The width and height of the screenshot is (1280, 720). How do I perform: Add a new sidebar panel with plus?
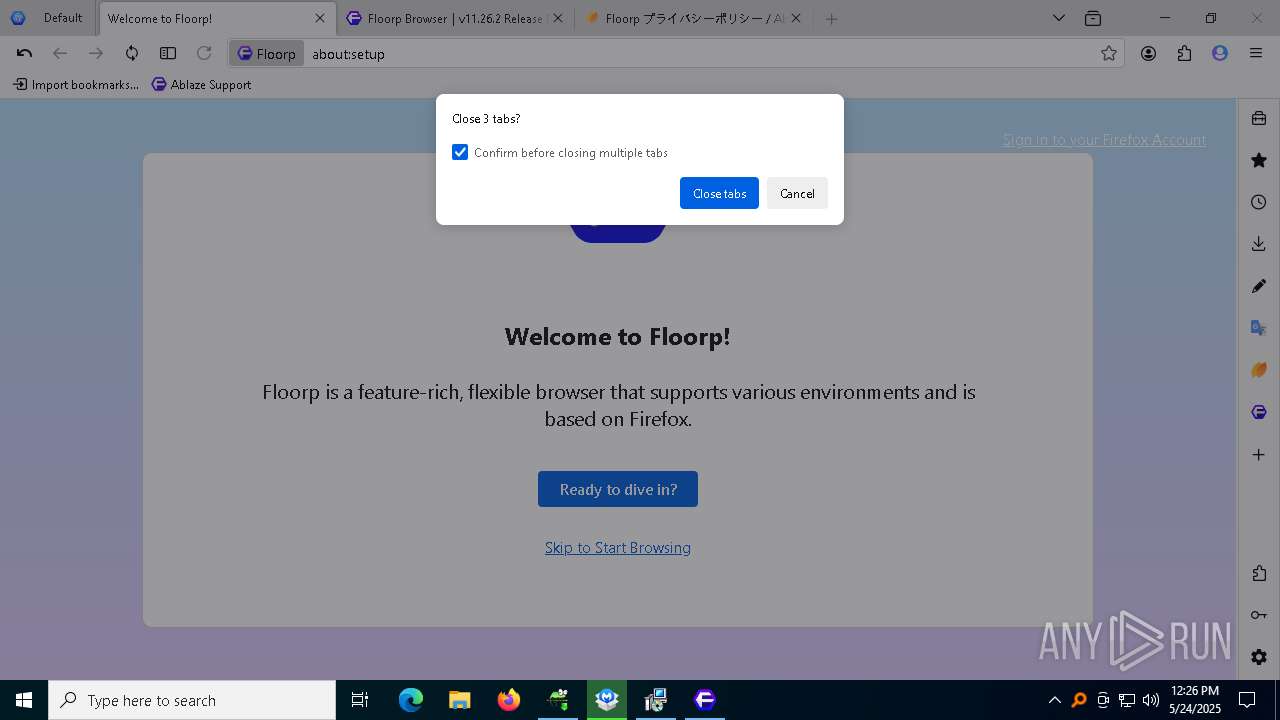pyautogui.click(x=1259, y=455)
